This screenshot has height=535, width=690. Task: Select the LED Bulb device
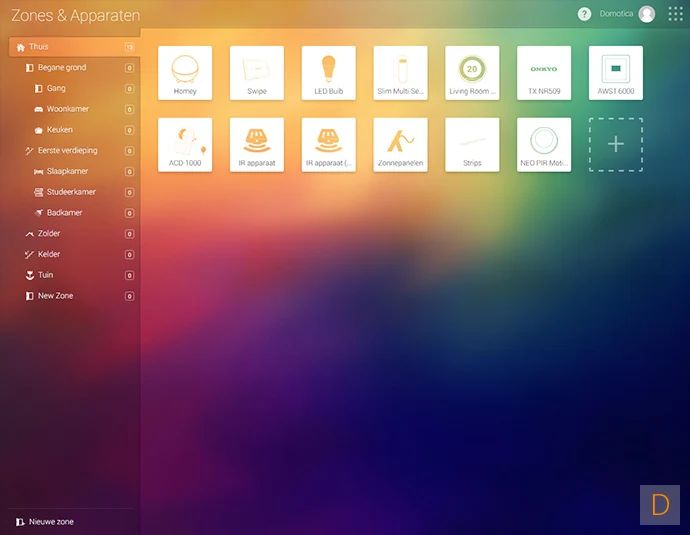[328, 73]
